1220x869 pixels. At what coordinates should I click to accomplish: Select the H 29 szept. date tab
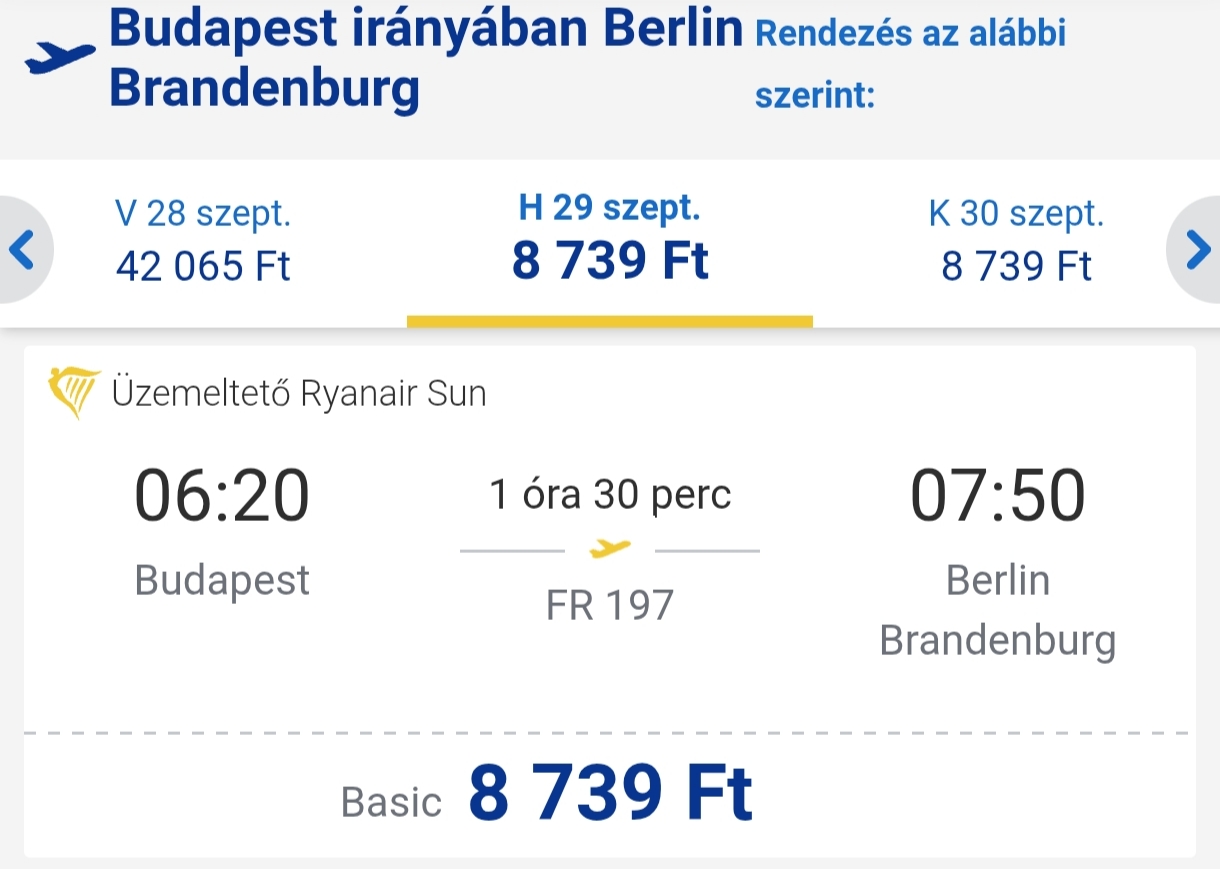610,241
